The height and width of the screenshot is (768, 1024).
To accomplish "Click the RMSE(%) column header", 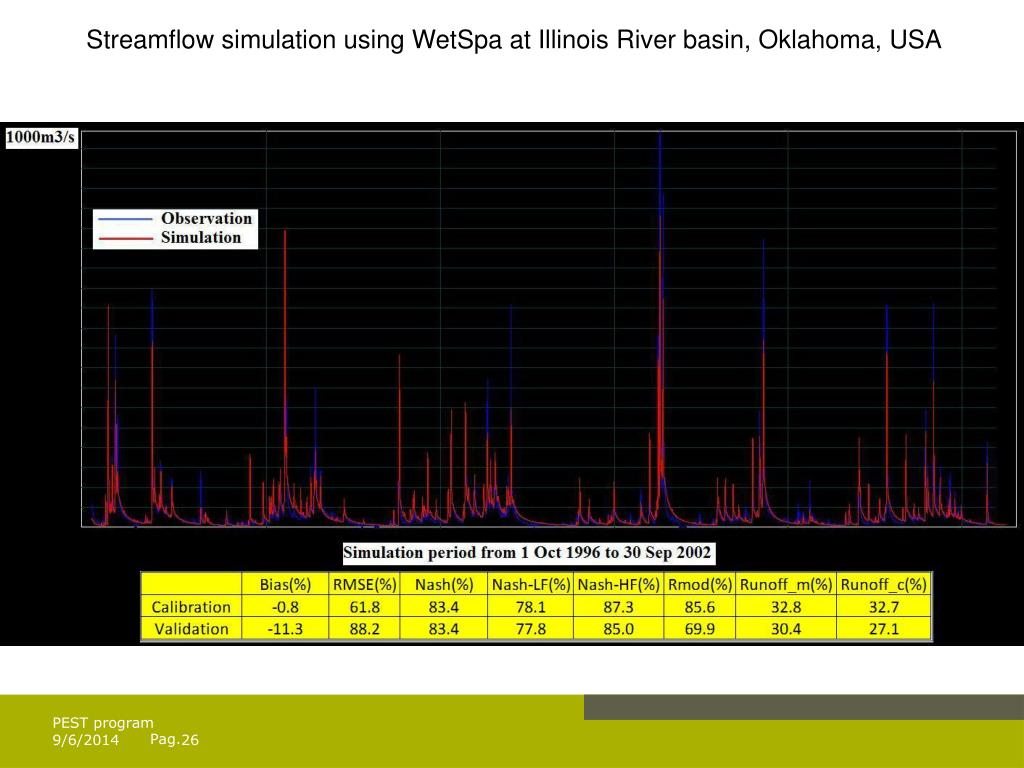I will (x=364, y=584).
